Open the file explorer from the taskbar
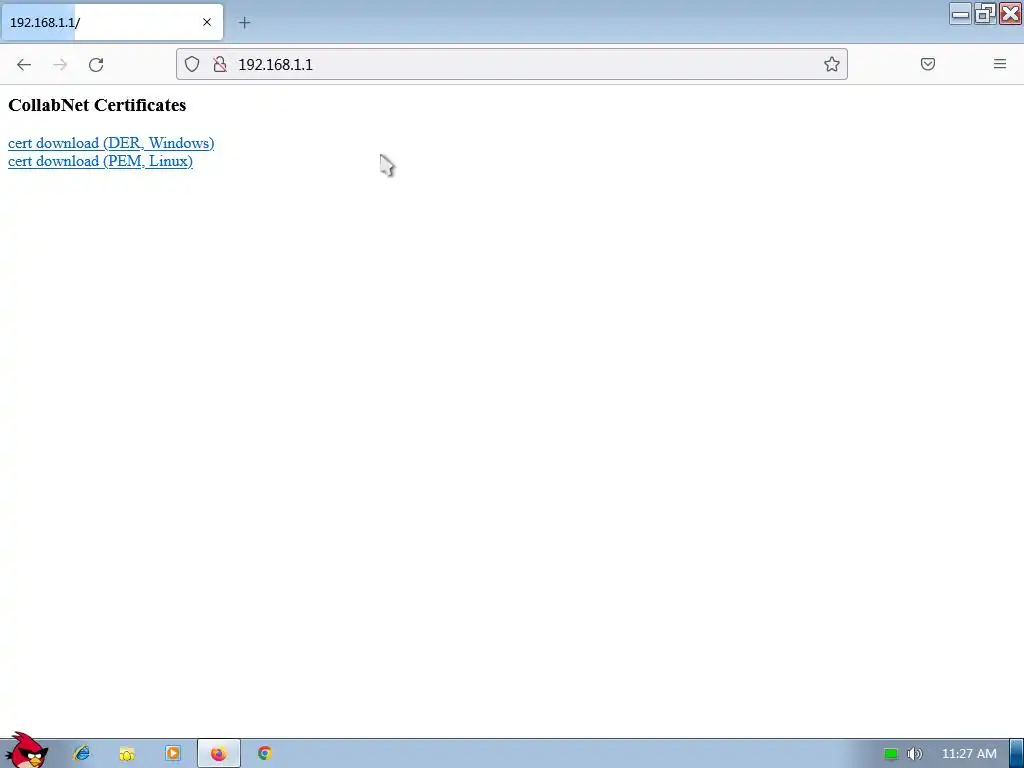 (x=127, y=754)
